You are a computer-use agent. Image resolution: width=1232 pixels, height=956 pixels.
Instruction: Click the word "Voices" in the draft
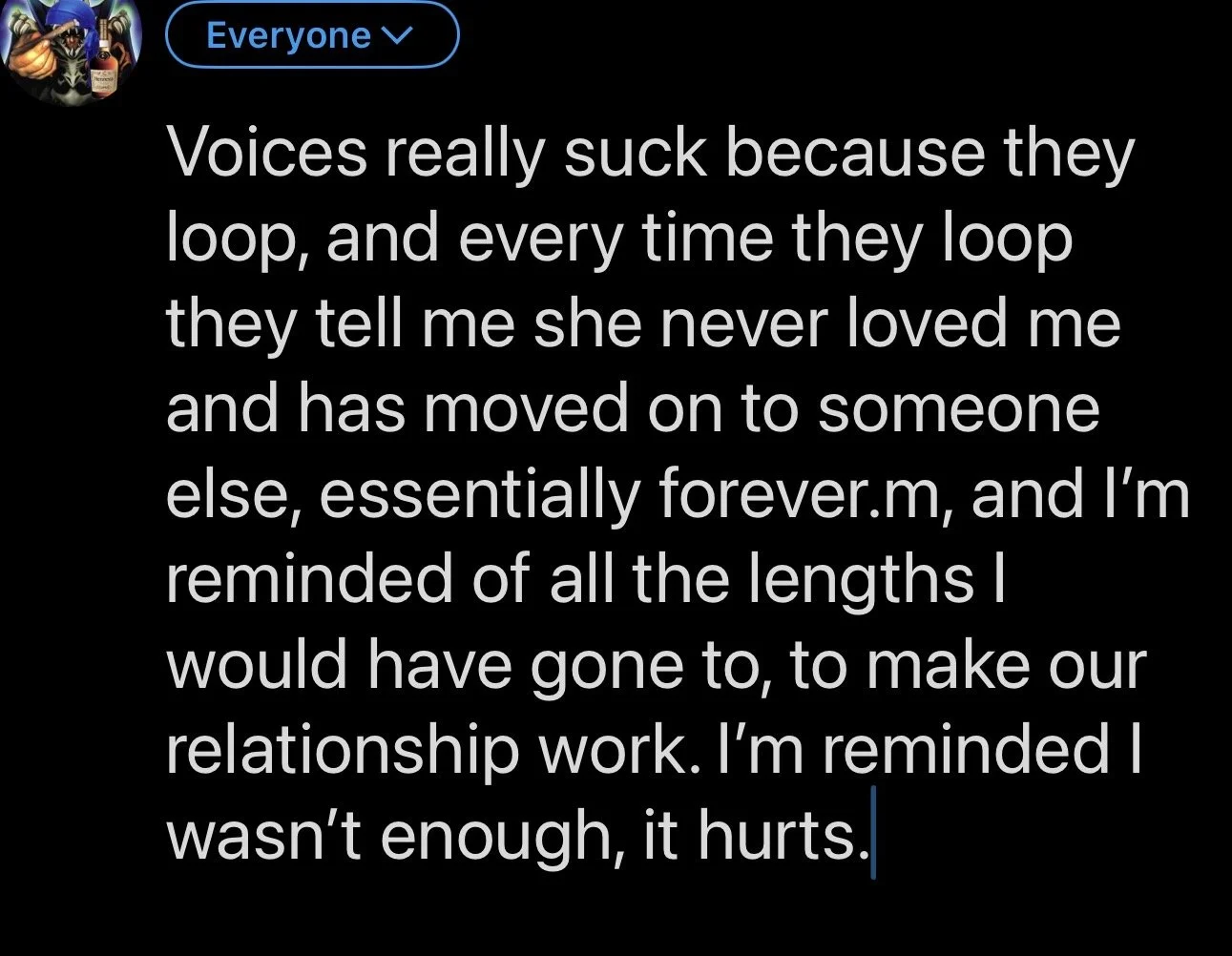pyautogui.click(x=267, y=153)
